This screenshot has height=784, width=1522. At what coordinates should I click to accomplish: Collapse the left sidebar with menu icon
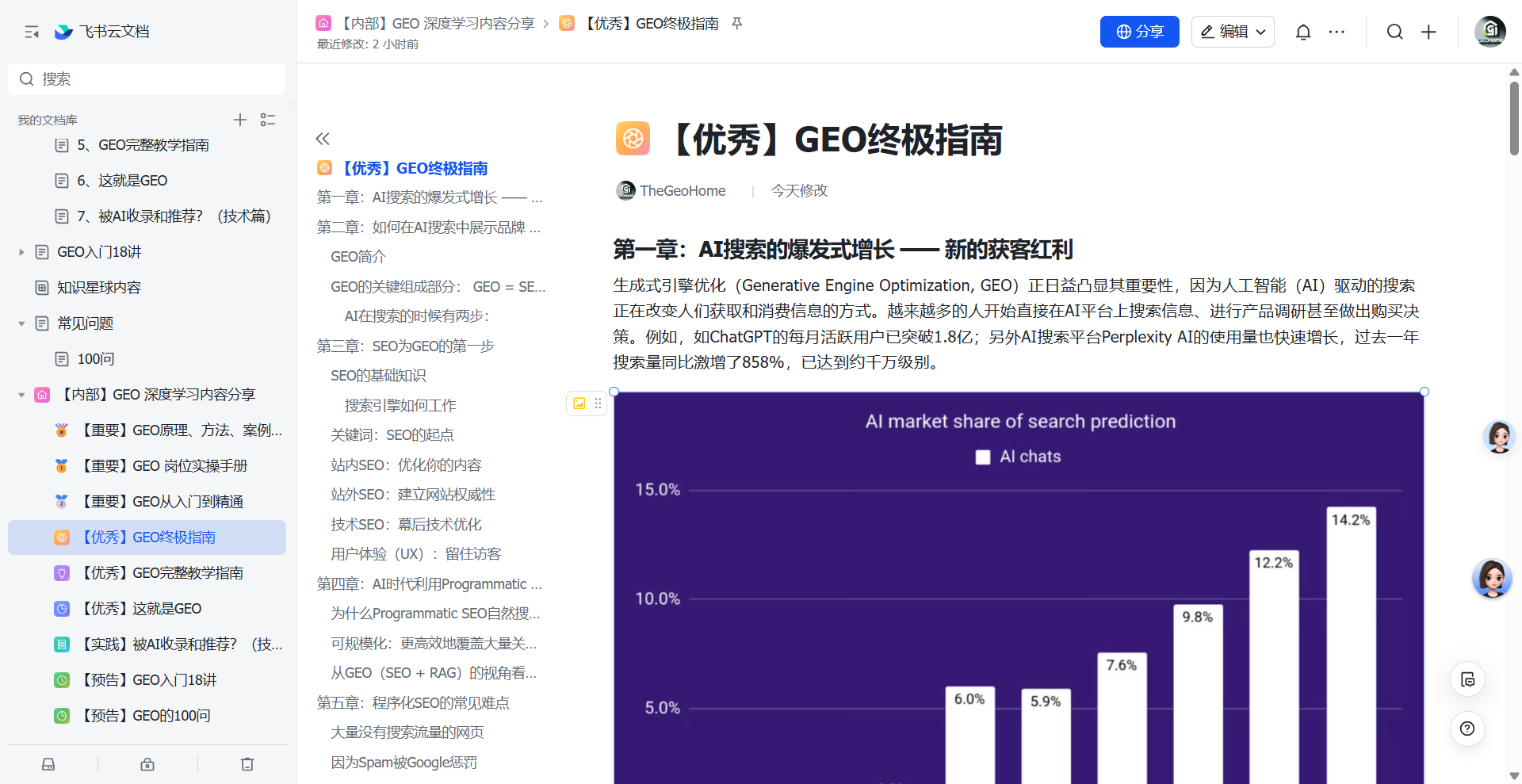32,32
